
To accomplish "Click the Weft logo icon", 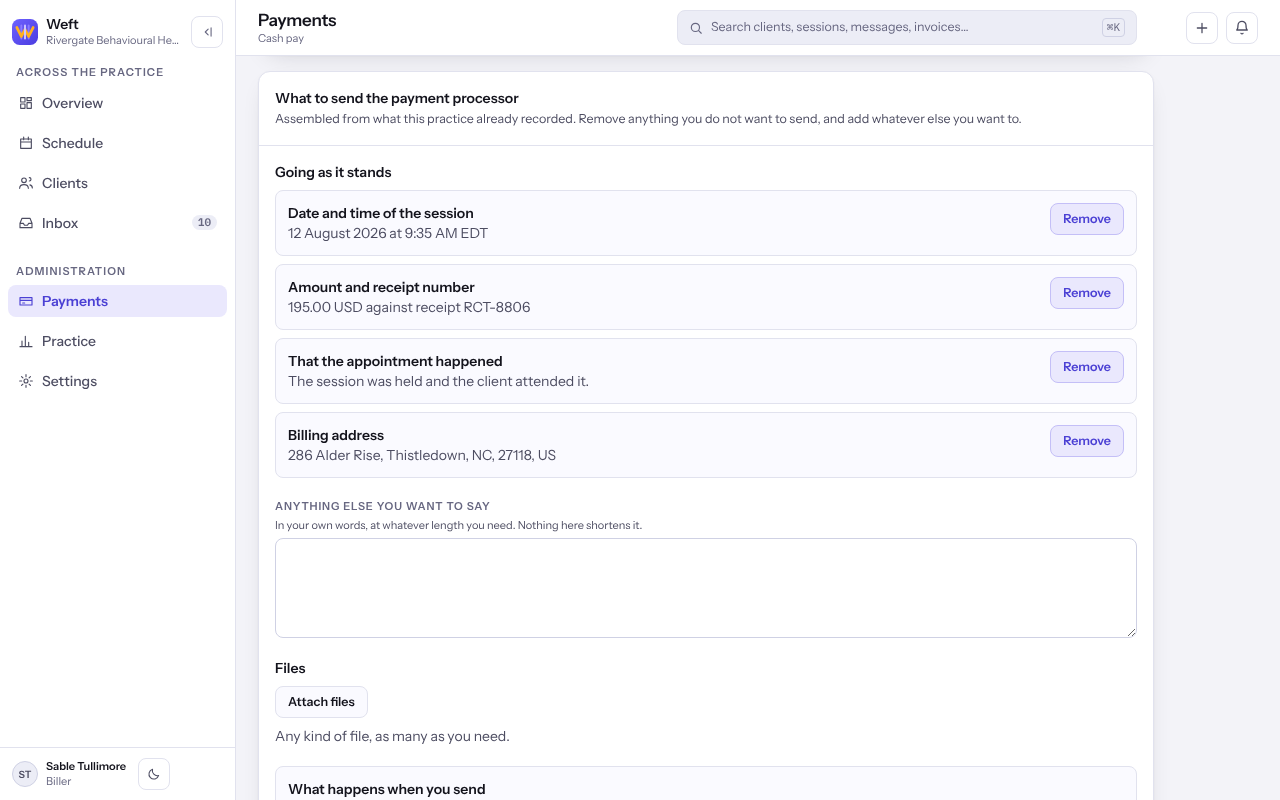I will point(25,32).
